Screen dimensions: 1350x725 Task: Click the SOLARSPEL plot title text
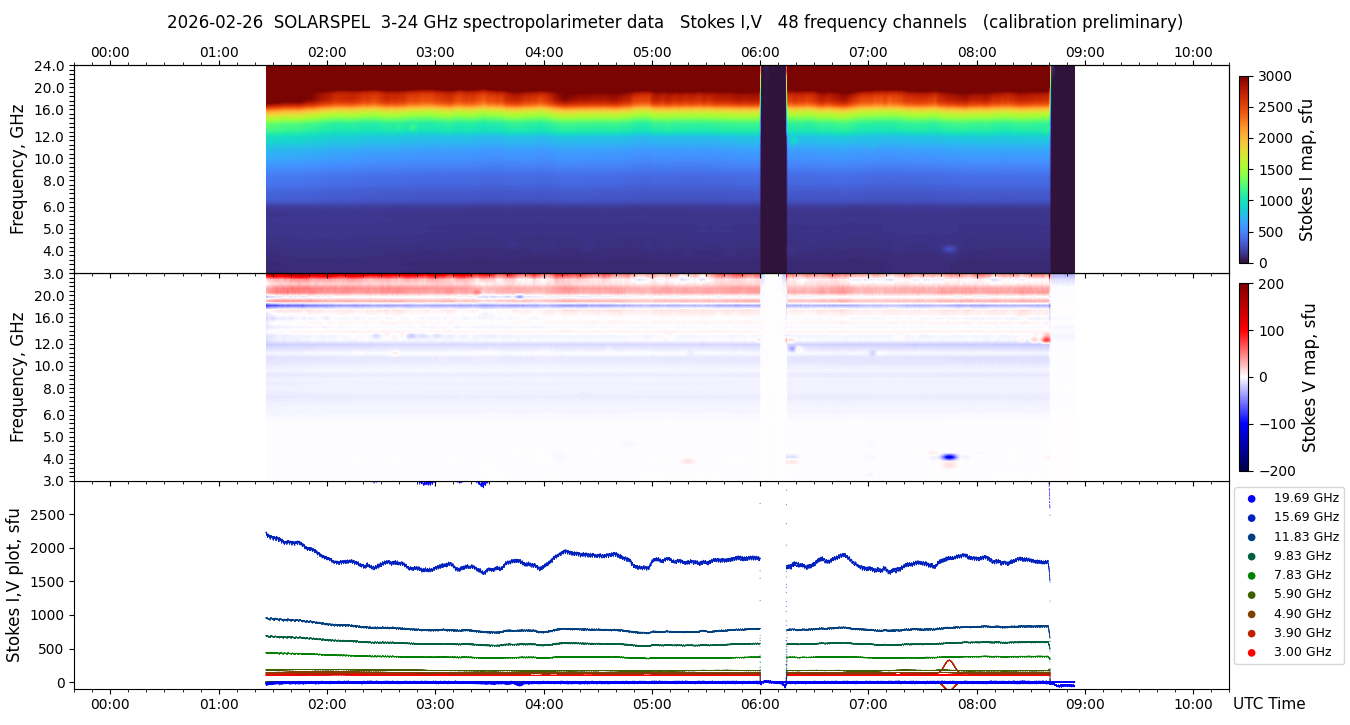point(674,22)
